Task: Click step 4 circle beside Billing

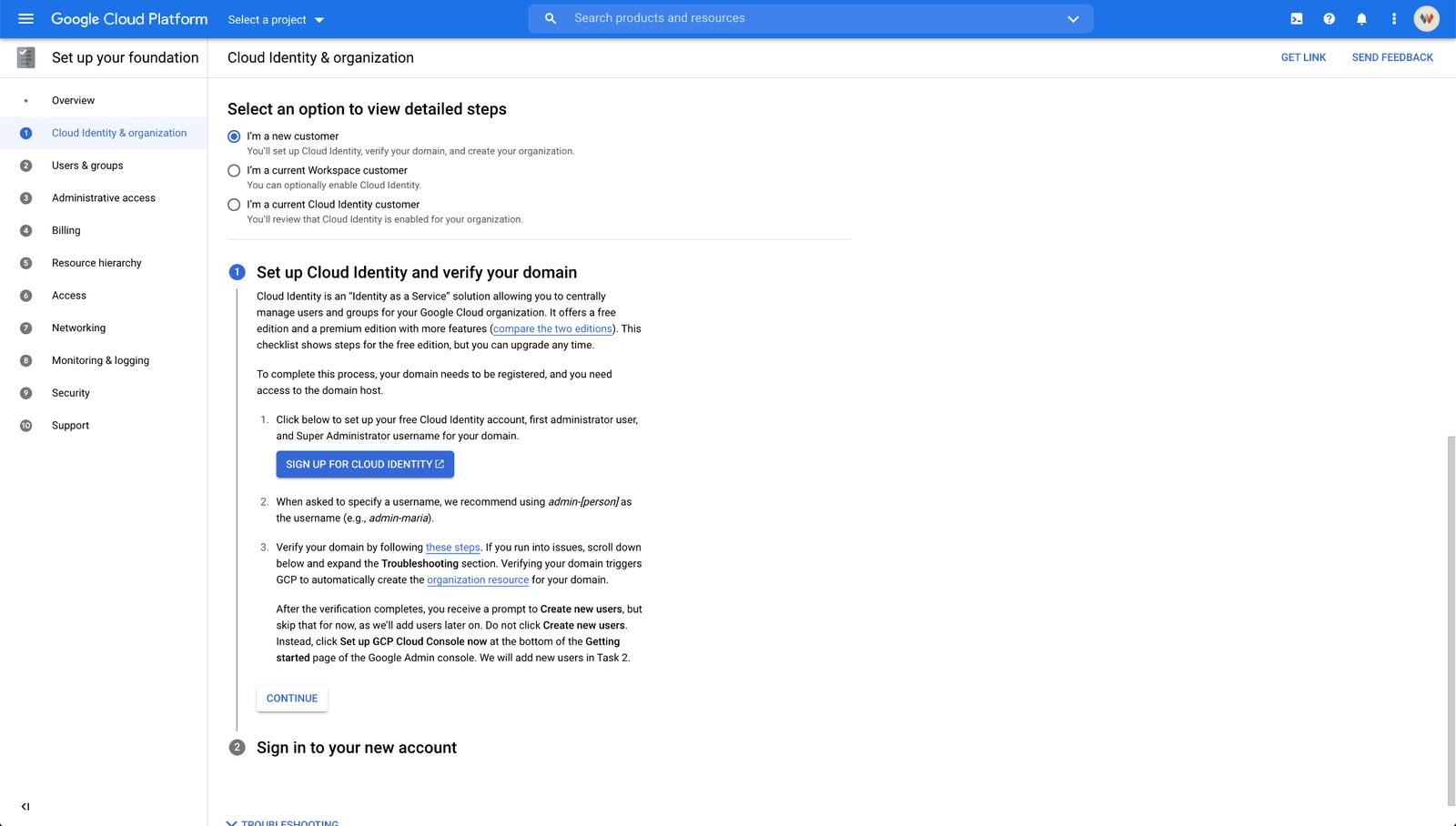Action: tap(25, 230)
